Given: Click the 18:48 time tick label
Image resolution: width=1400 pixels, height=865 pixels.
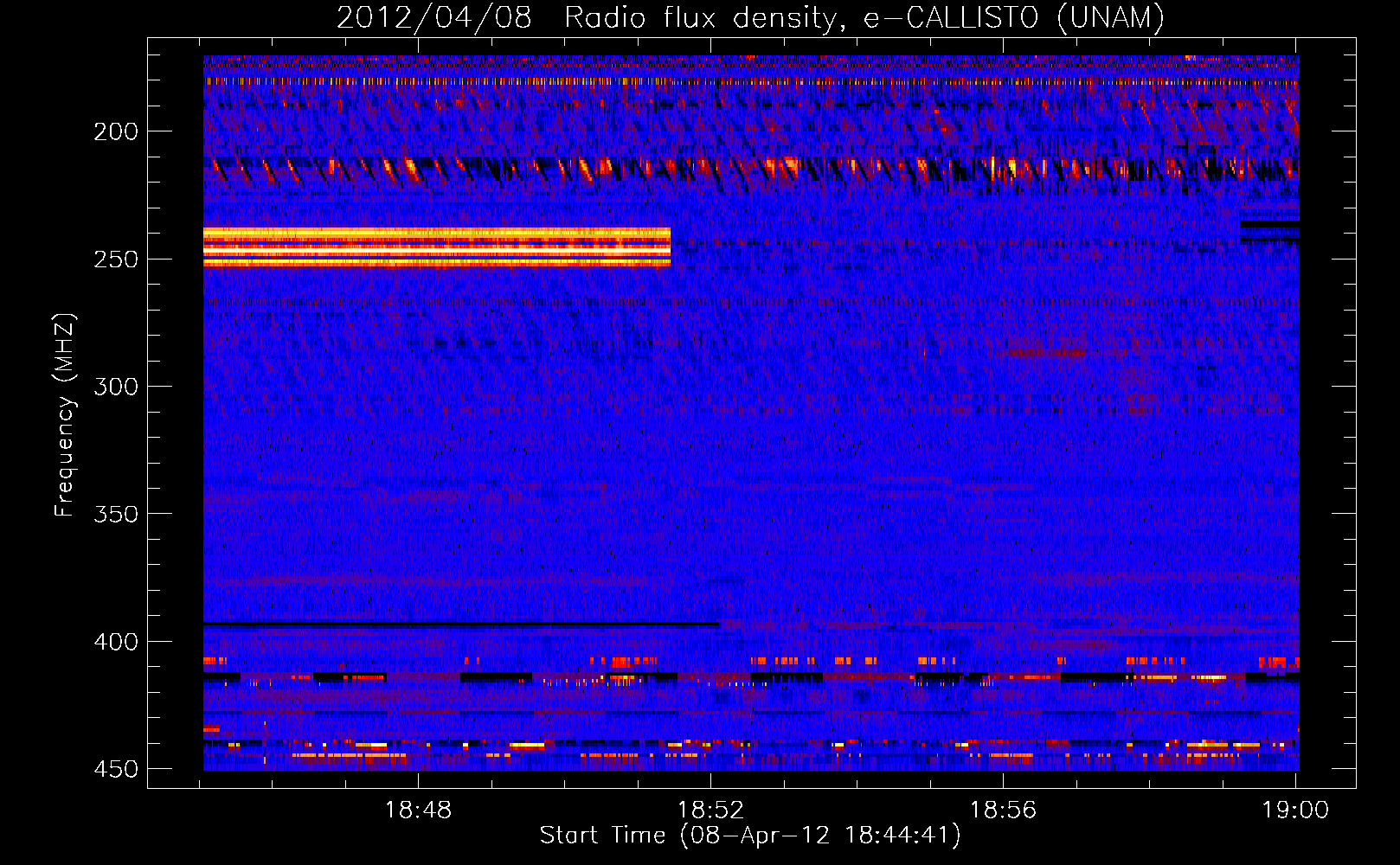Looking at the screenshot, I should (419, 811).
